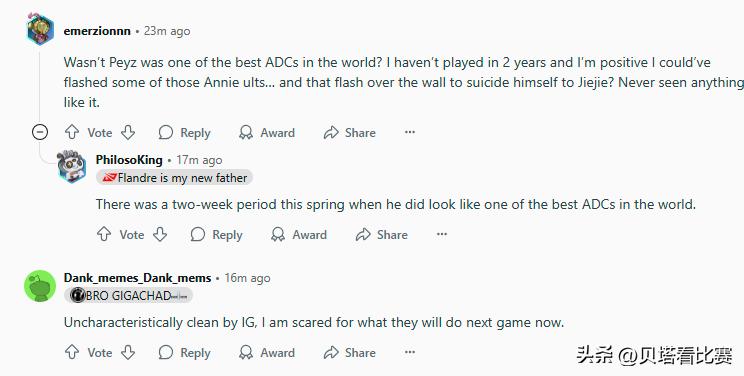The image size is (744, 376).
Task: Open PhilosoKing's profile via username
Action: [x=129, y=160]
